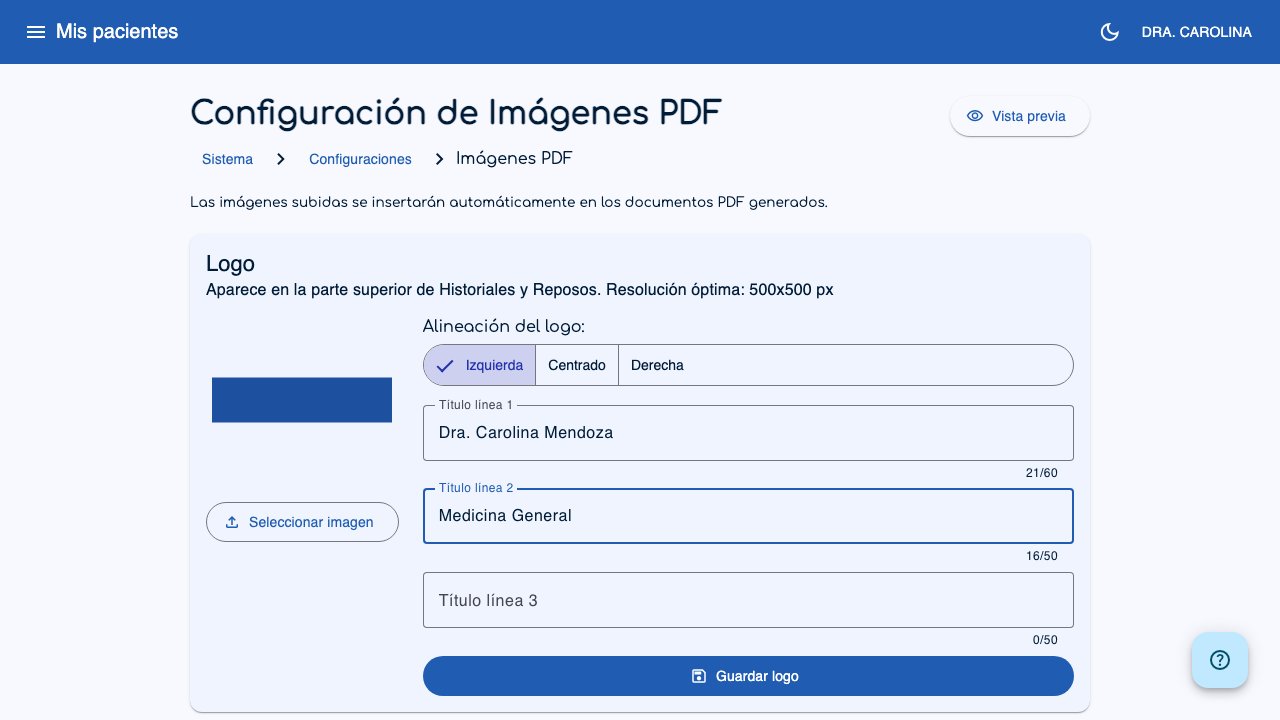The image size is (1280, 720).
Task: Click the chevron after Configuraciones breadcrumb
Action: (440, 159)
